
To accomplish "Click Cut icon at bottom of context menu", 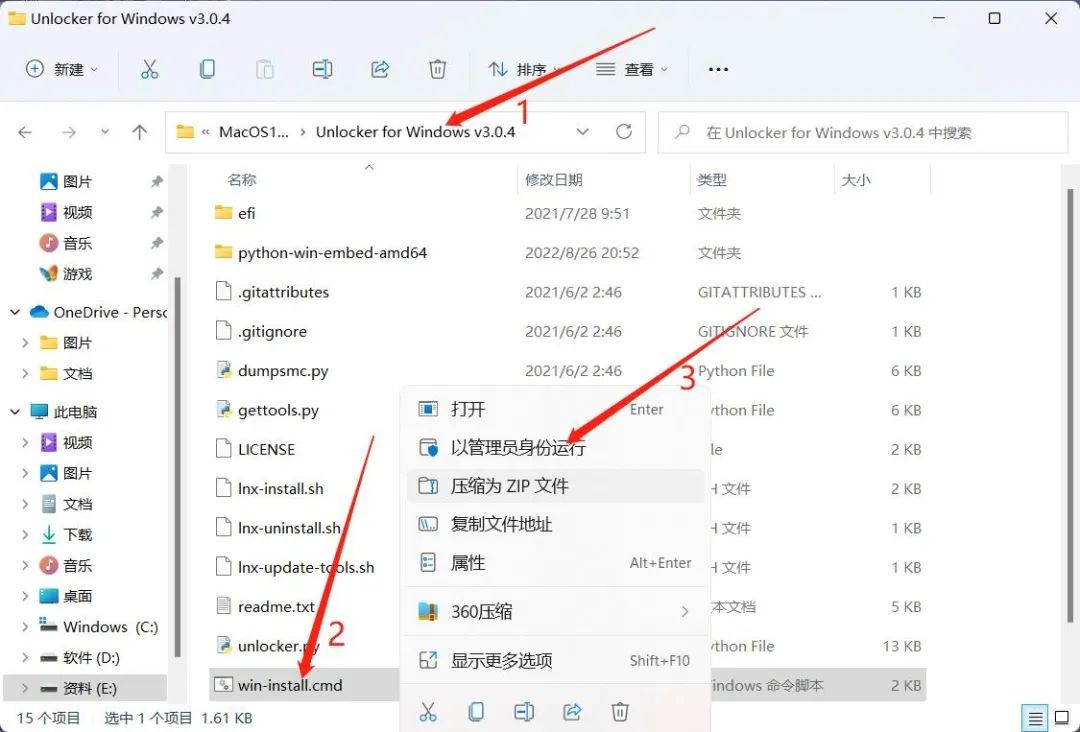I will coord(428,711).
